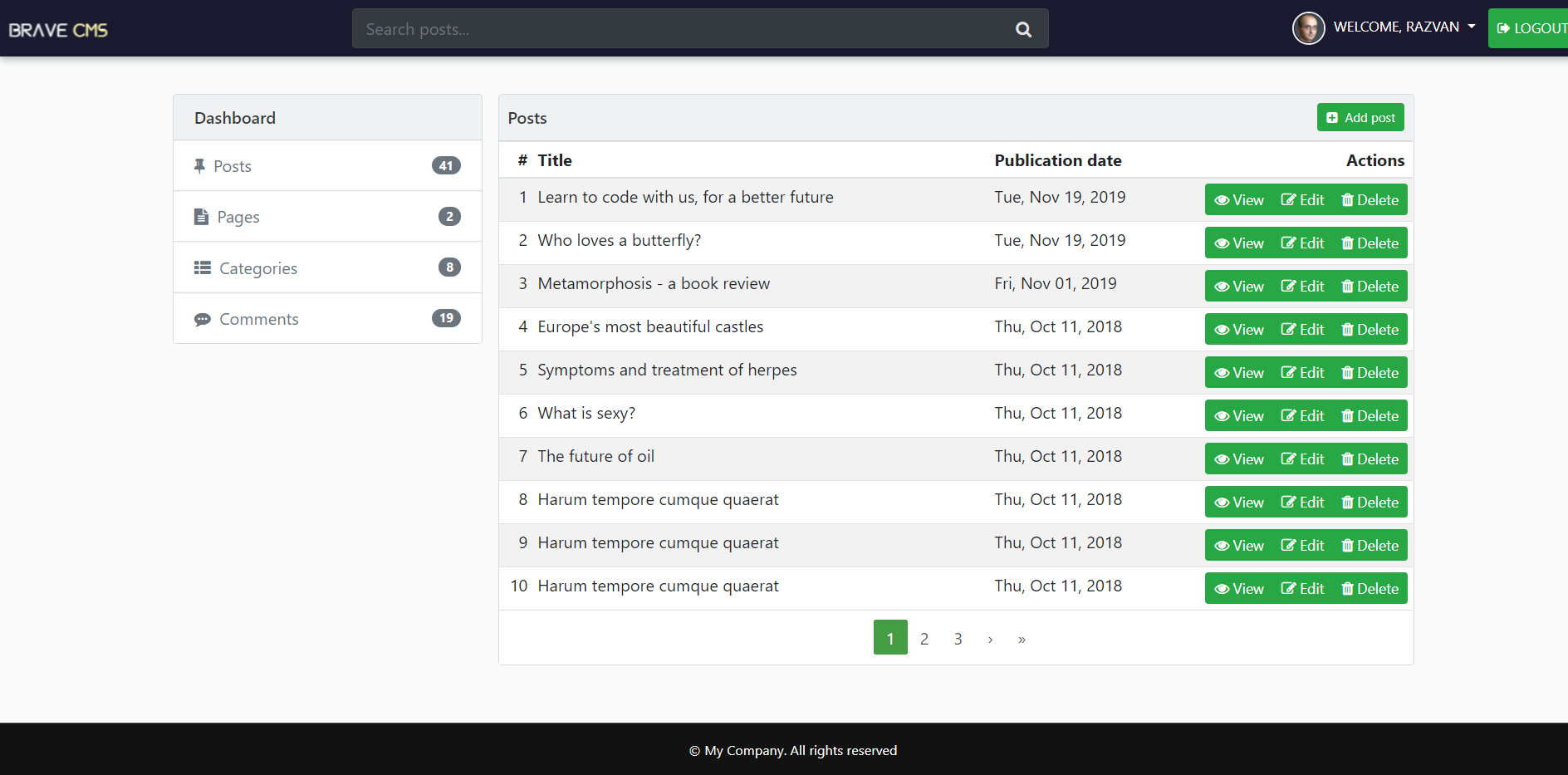View post 'Metamorphosis - a book review'
This screenshot has height=775, width=1568.
[1238, 286]
